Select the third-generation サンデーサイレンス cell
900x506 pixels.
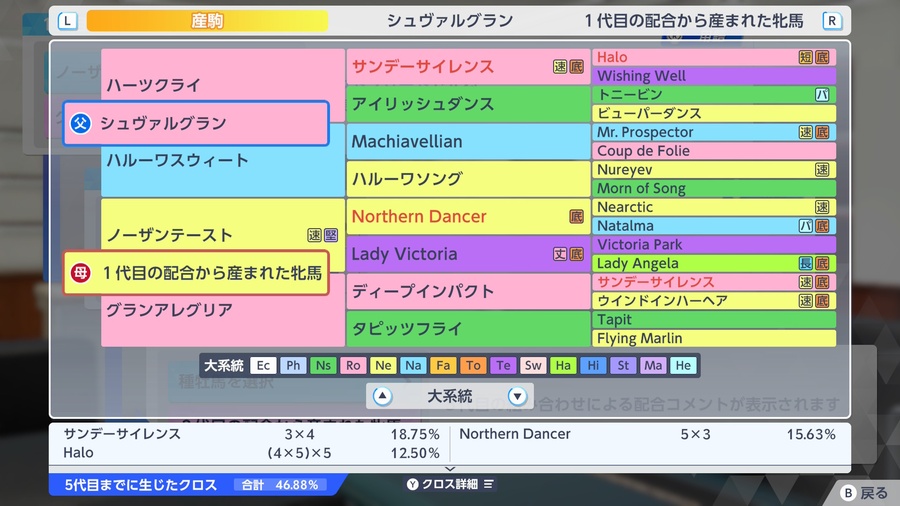(x=468, y=67)
